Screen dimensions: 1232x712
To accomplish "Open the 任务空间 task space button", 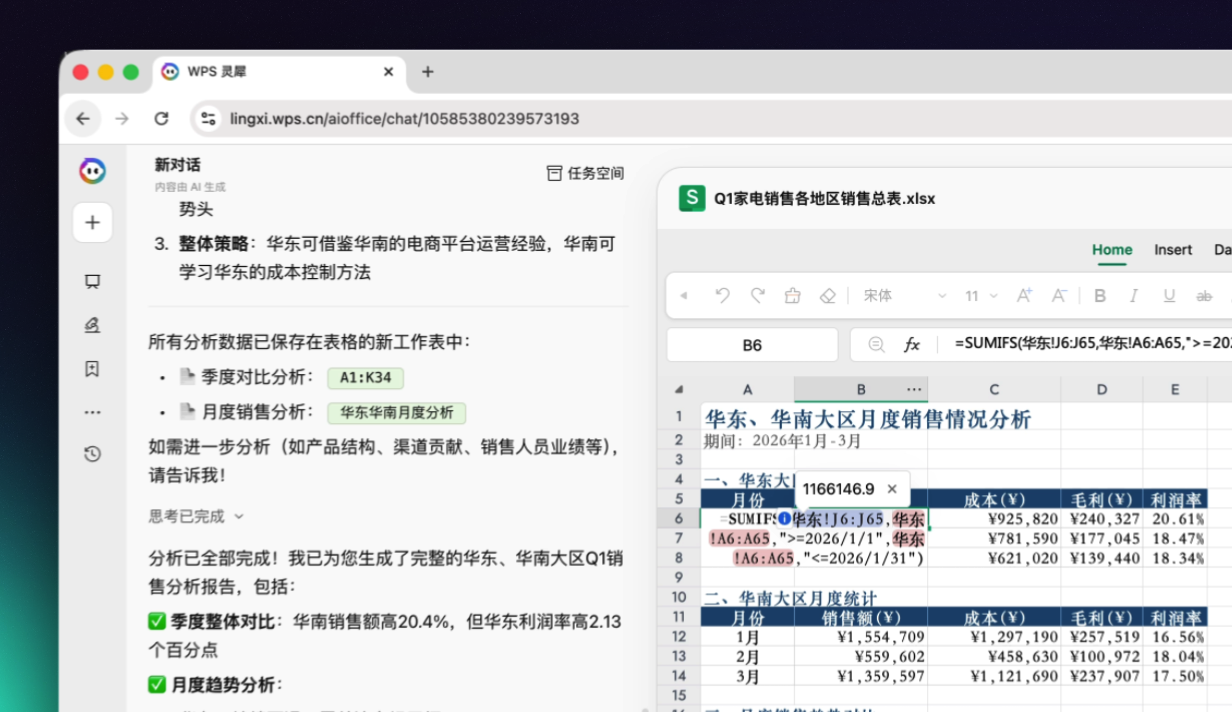I will pyautogui.click(x=585, y=173).
